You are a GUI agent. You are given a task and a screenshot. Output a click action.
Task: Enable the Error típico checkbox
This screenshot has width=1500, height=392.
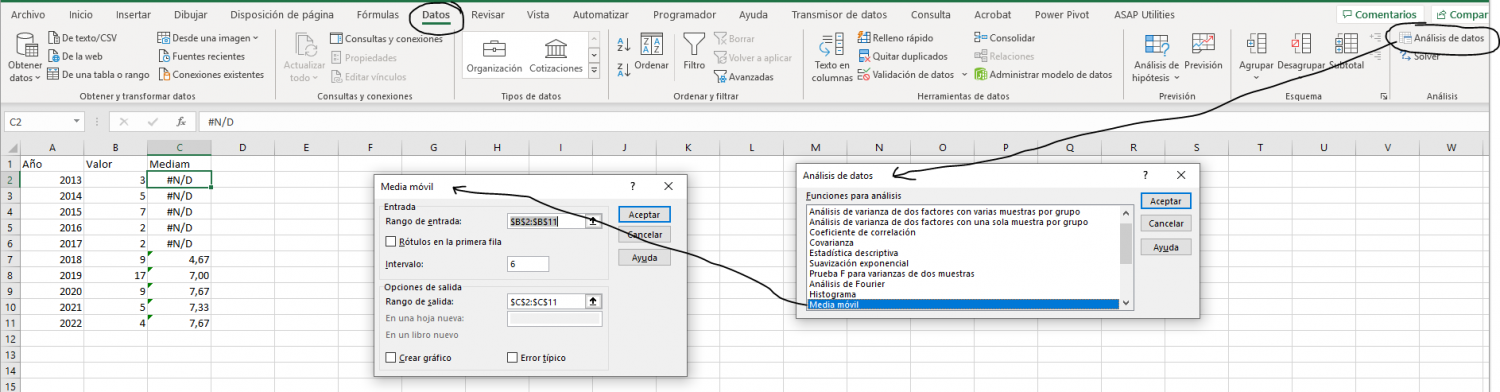click(513, 357)
